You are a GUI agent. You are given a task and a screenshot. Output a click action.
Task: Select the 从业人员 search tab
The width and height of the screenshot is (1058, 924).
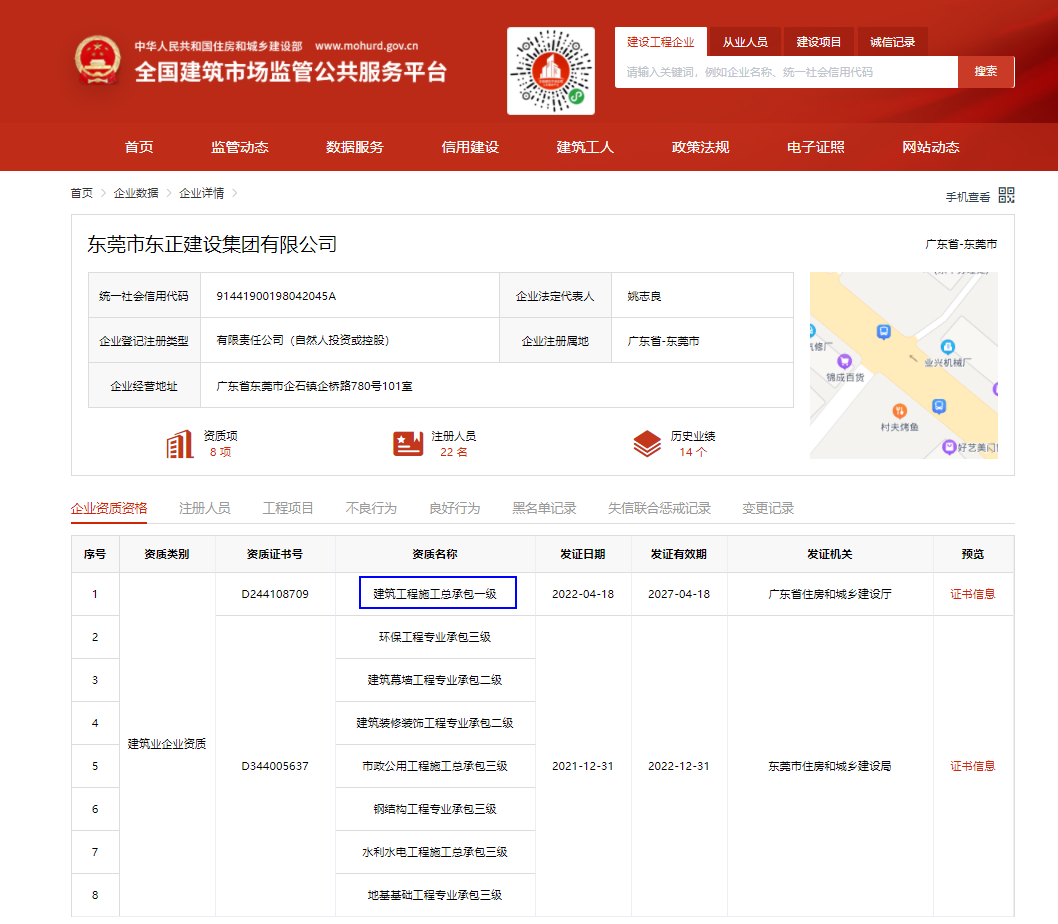click(x=745, y=42)
